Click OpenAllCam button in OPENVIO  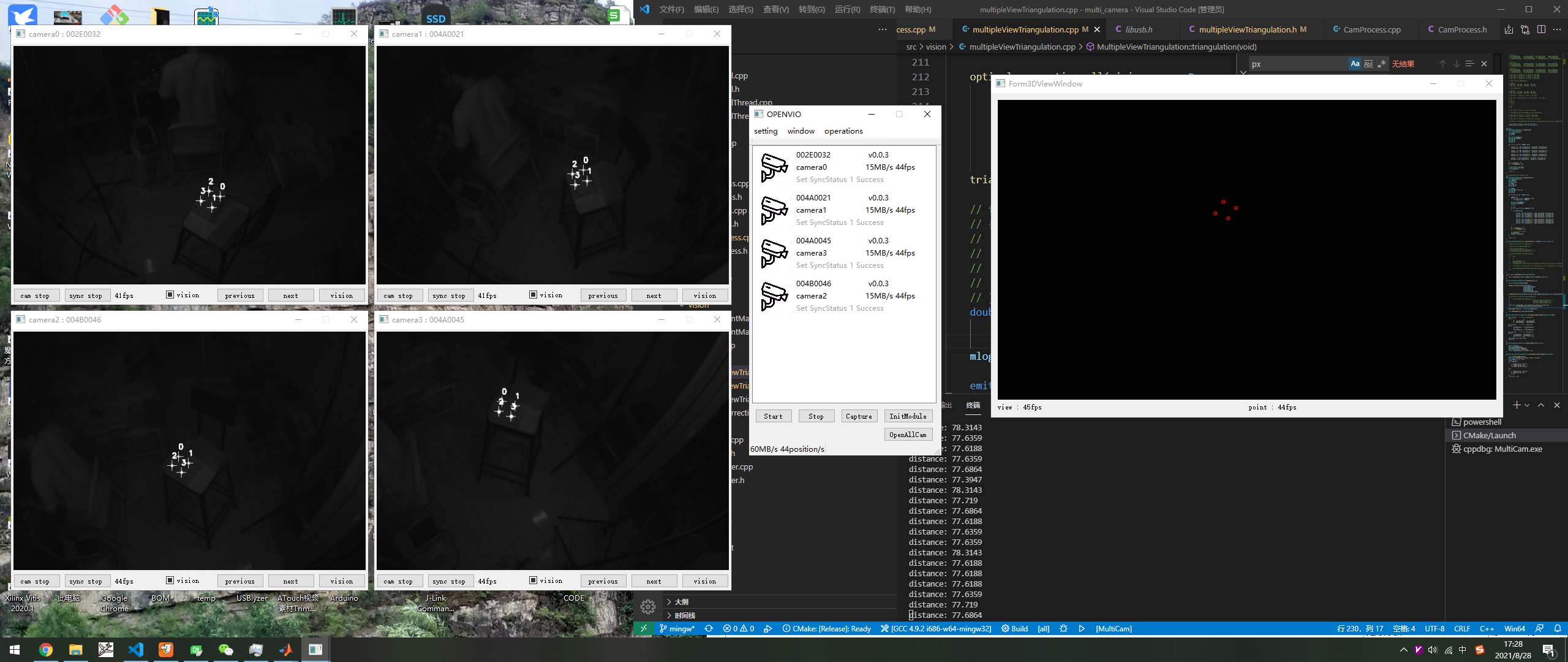[908, 435]
